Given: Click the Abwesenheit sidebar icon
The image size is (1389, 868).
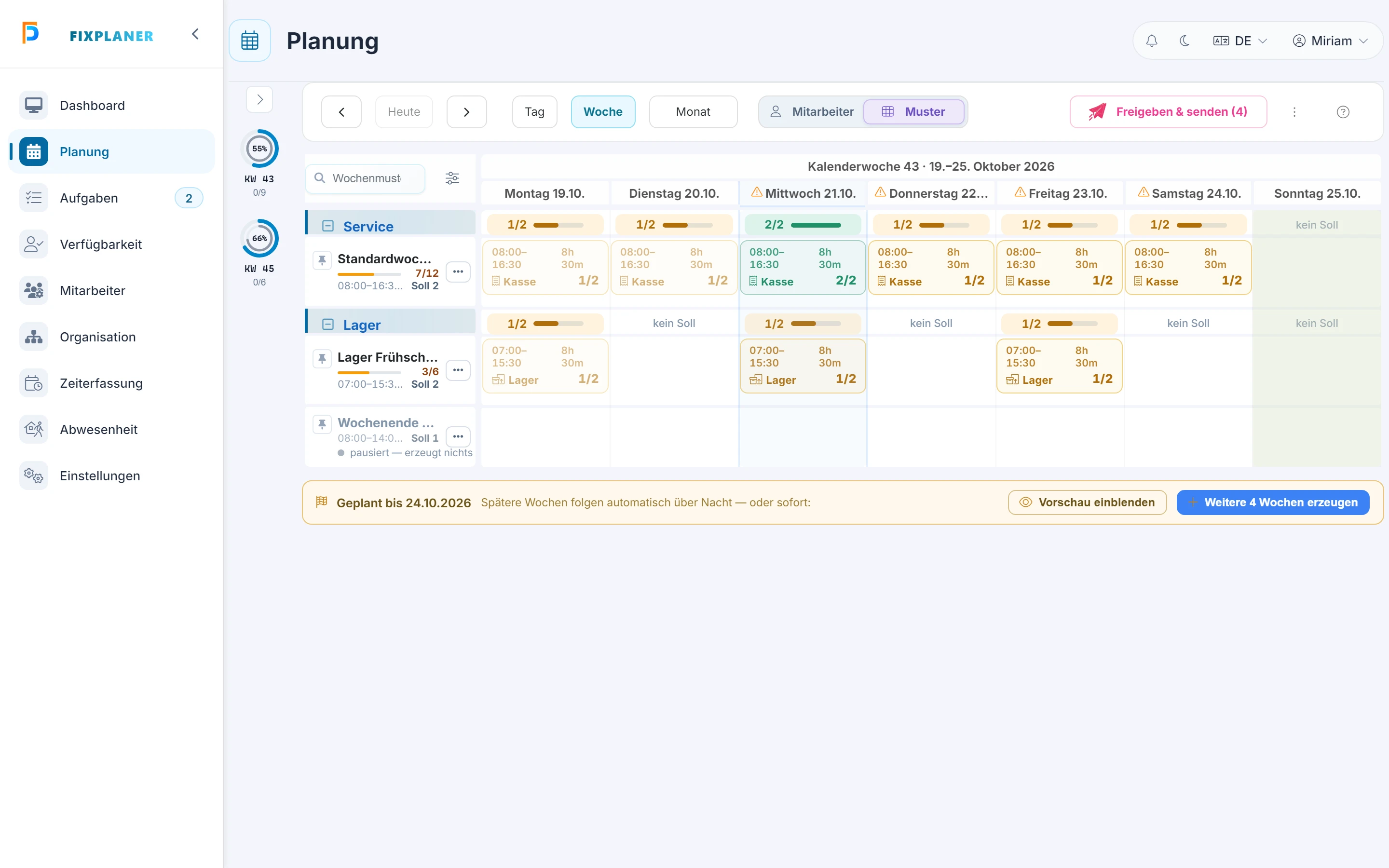Looking at the screenshot, I should tap(34, 429).
